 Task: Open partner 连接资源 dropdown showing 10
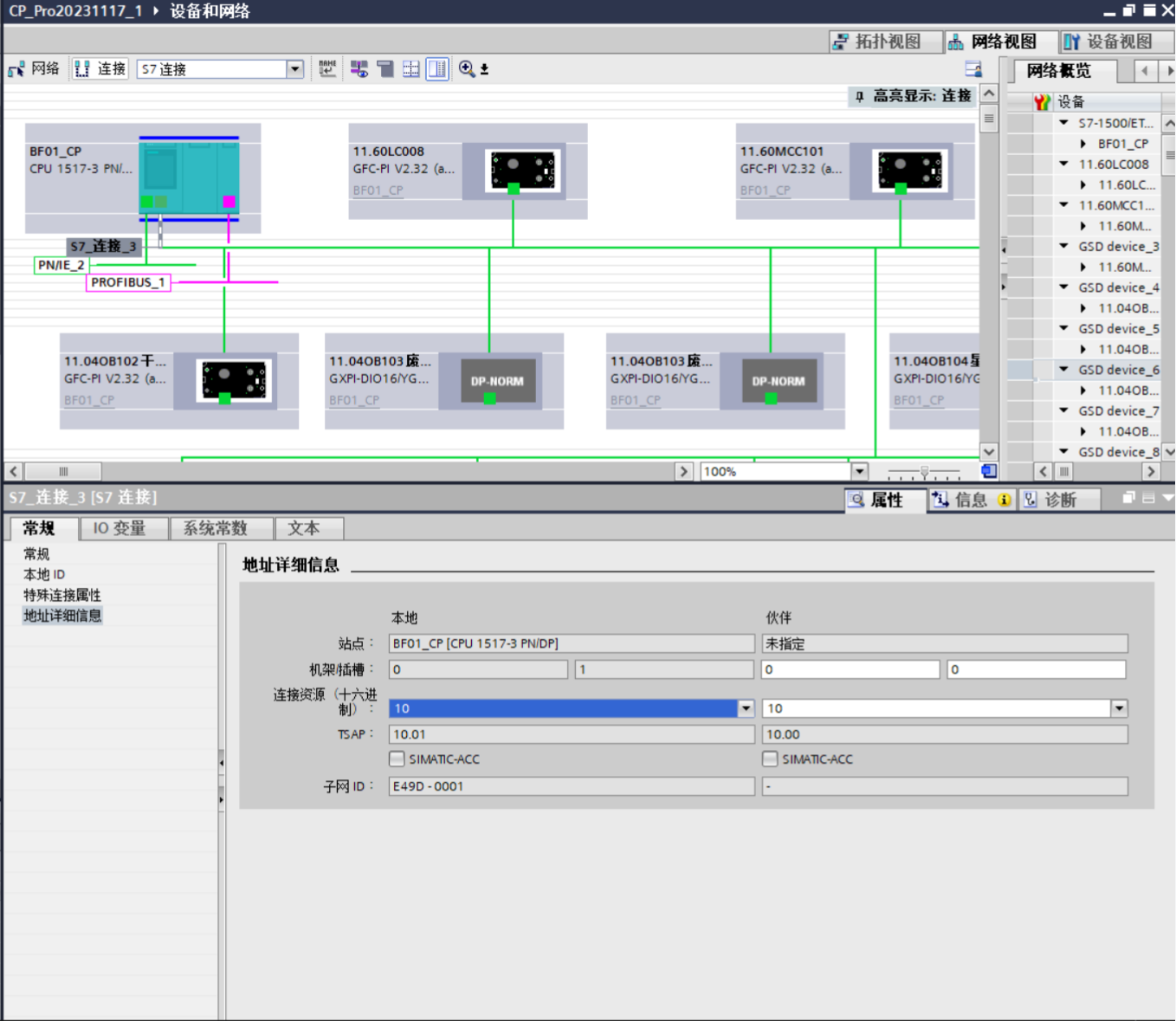coord(1119,708)
